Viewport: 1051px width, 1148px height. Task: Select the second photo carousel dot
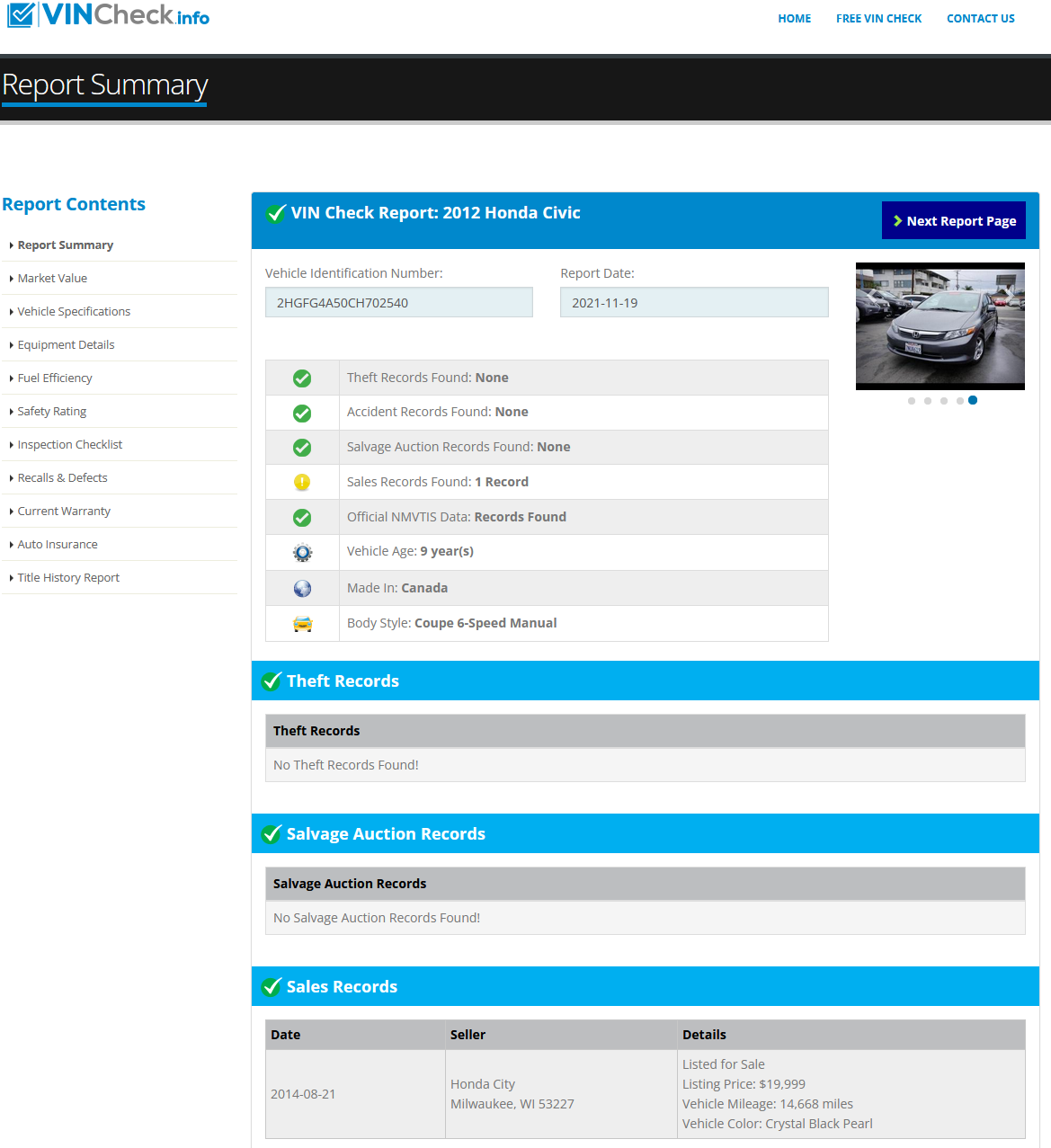tap(928, 401)
